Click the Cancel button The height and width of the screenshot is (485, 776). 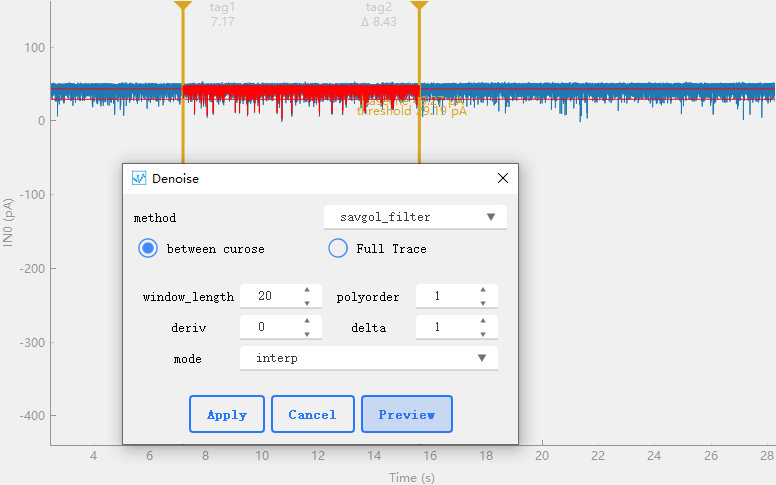click(x=313, y=414)
